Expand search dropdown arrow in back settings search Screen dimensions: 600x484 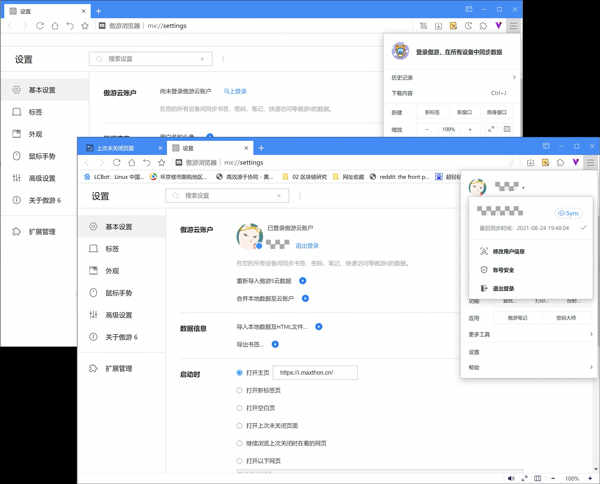202,59
